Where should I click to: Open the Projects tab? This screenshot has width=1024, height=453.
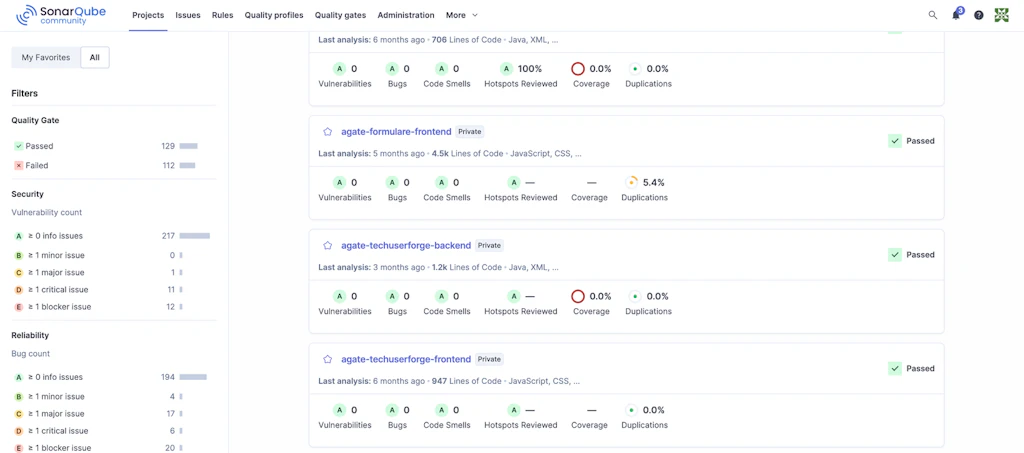click(x=148, y=15)
